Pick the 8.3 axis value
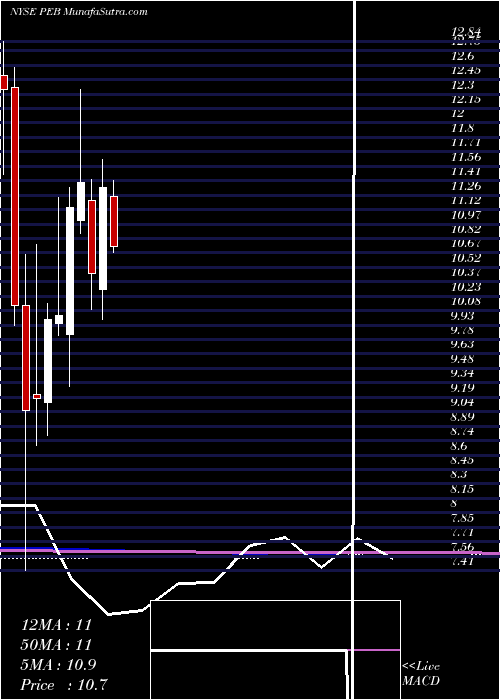The width and height of the screenshot is (500, 700). [459, 475]
